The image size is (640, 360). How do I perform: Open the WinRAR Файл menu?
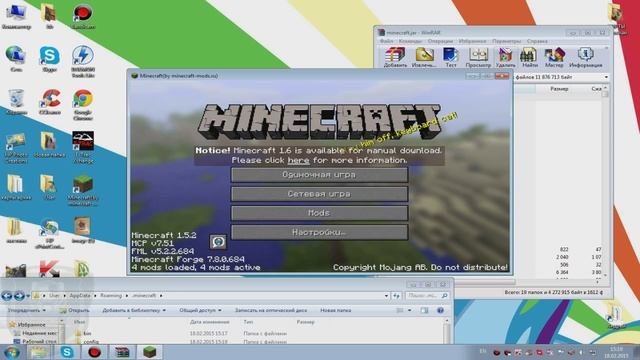387,41
